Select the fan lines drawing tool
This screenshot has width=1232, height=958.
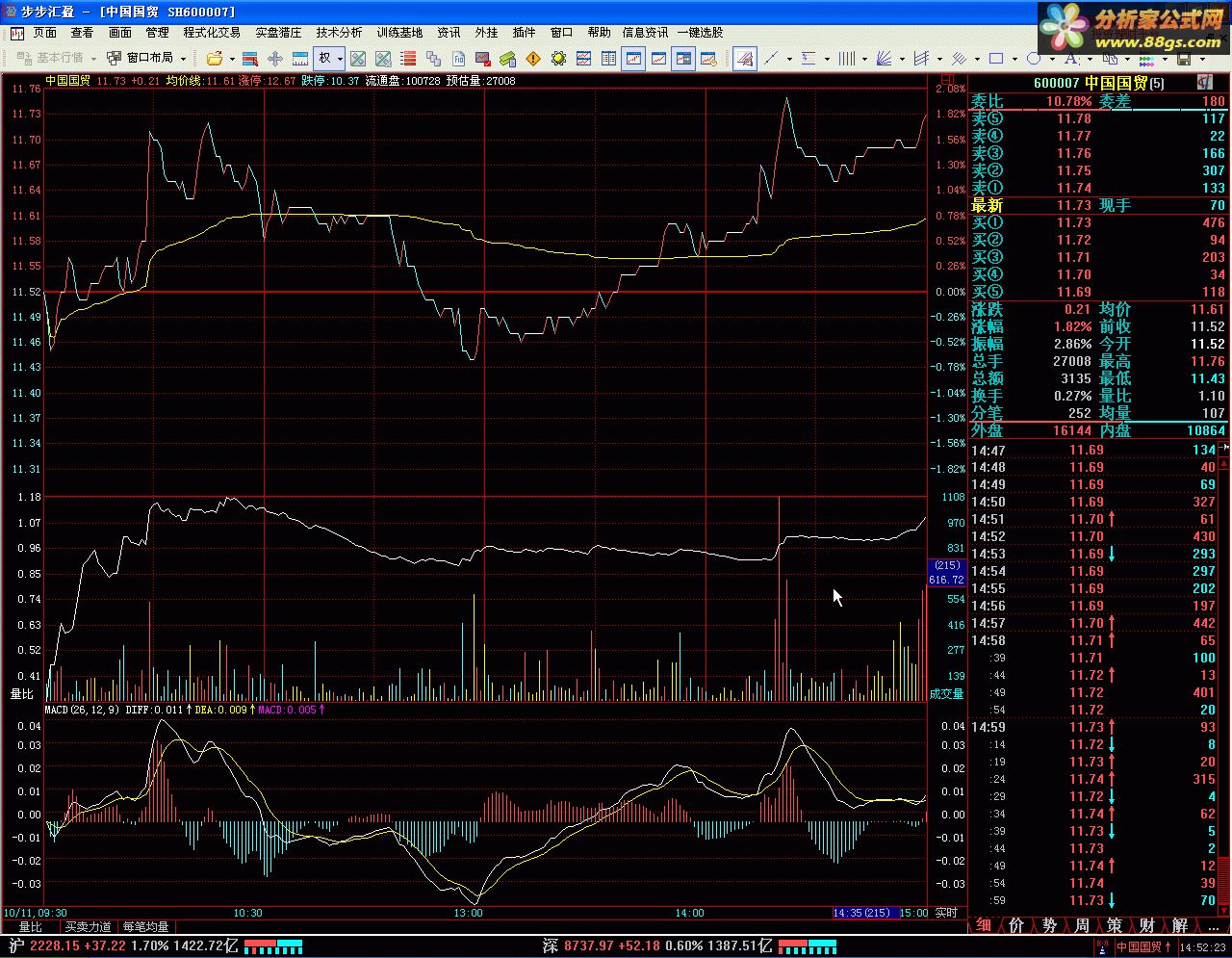(x=883, y=59)
